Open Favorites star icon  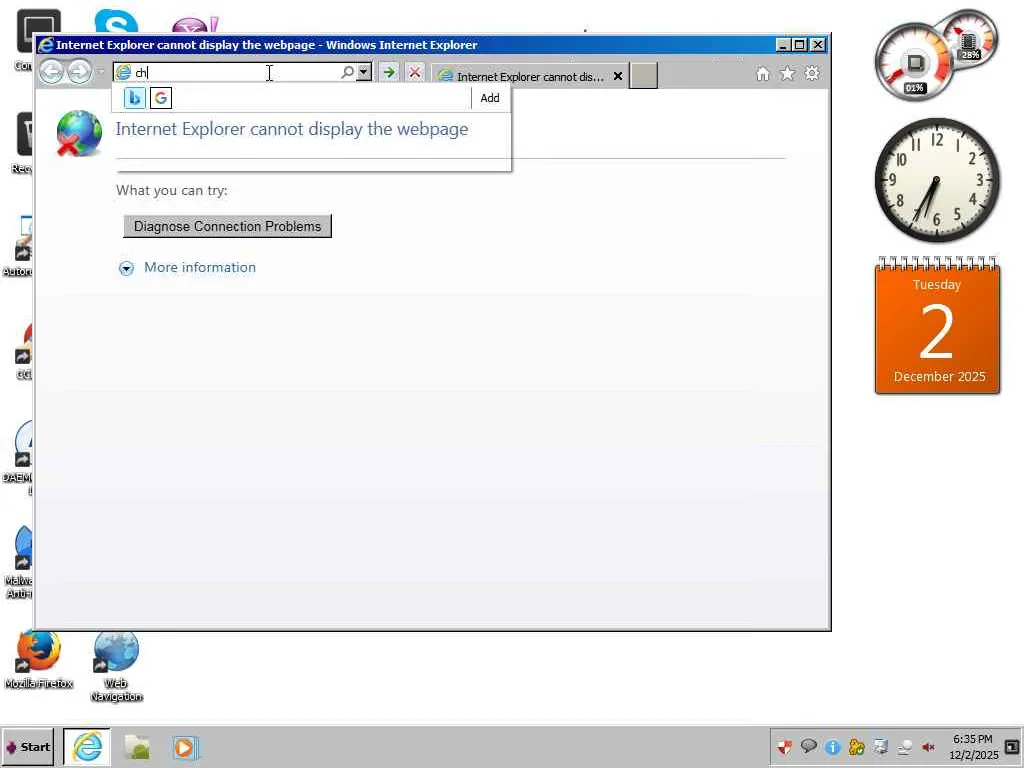[788, 74]
